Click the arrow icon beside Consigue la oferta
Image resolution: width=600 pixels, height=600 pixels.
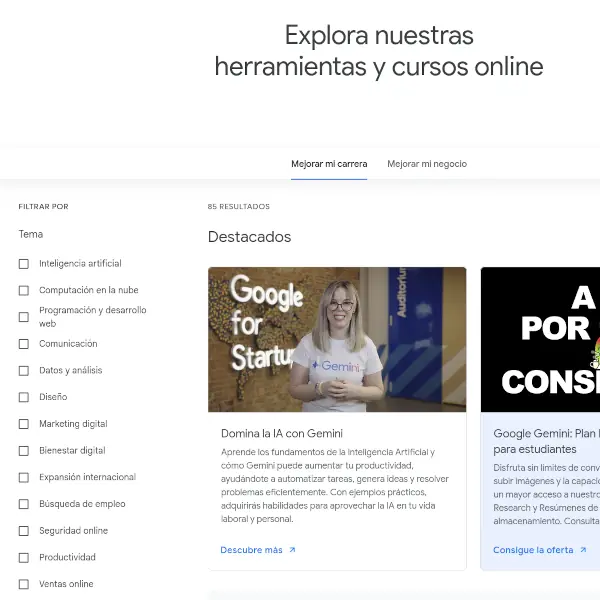583,550
